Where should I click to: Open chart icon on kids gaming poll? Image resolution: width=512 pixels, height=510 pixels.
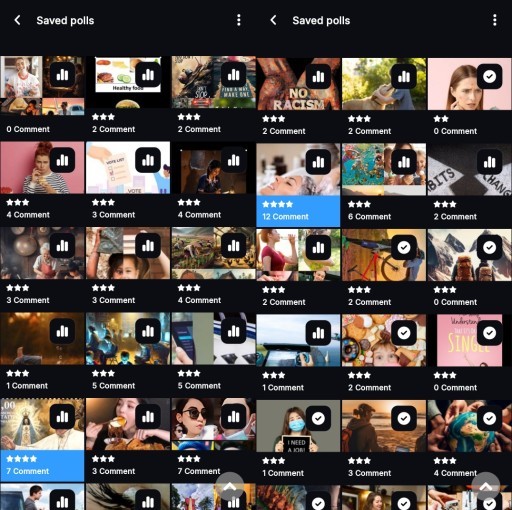click(148, 331)
